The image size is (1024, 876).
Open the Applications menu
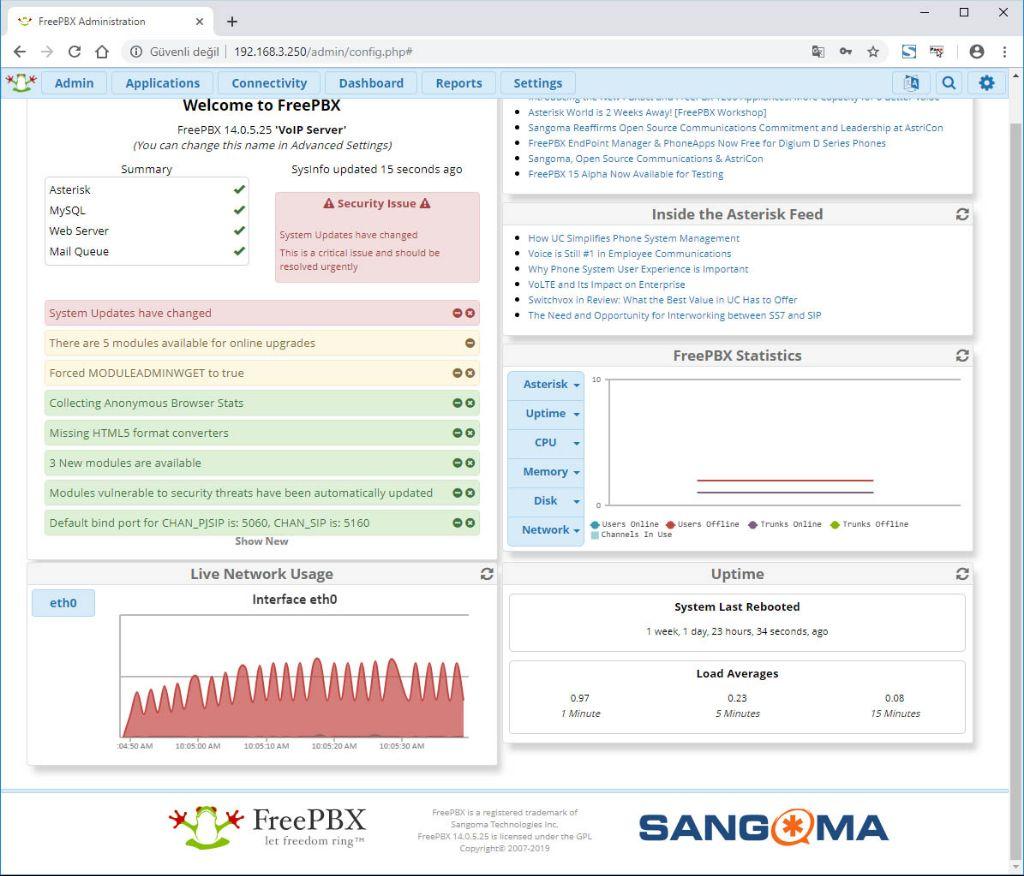(162, 83)
